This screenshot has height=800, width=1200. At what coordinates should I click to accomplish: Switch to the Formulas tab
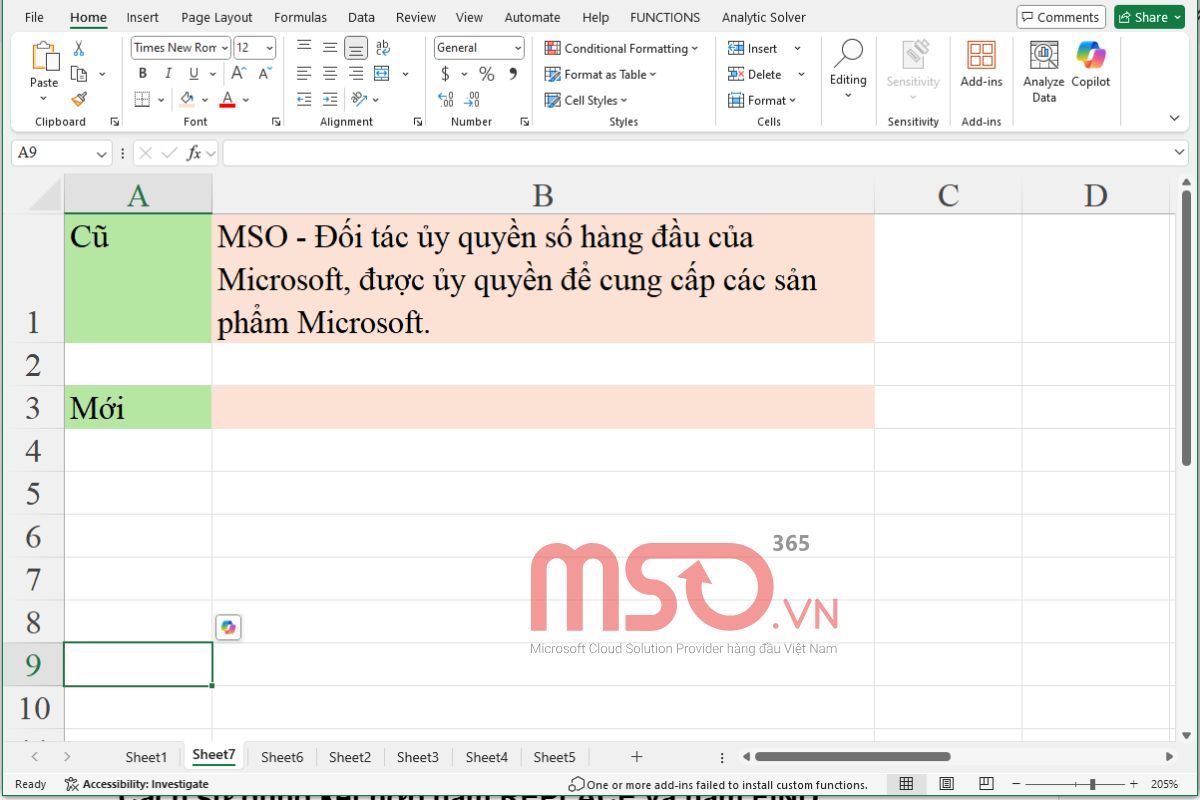tap(300, 17)
